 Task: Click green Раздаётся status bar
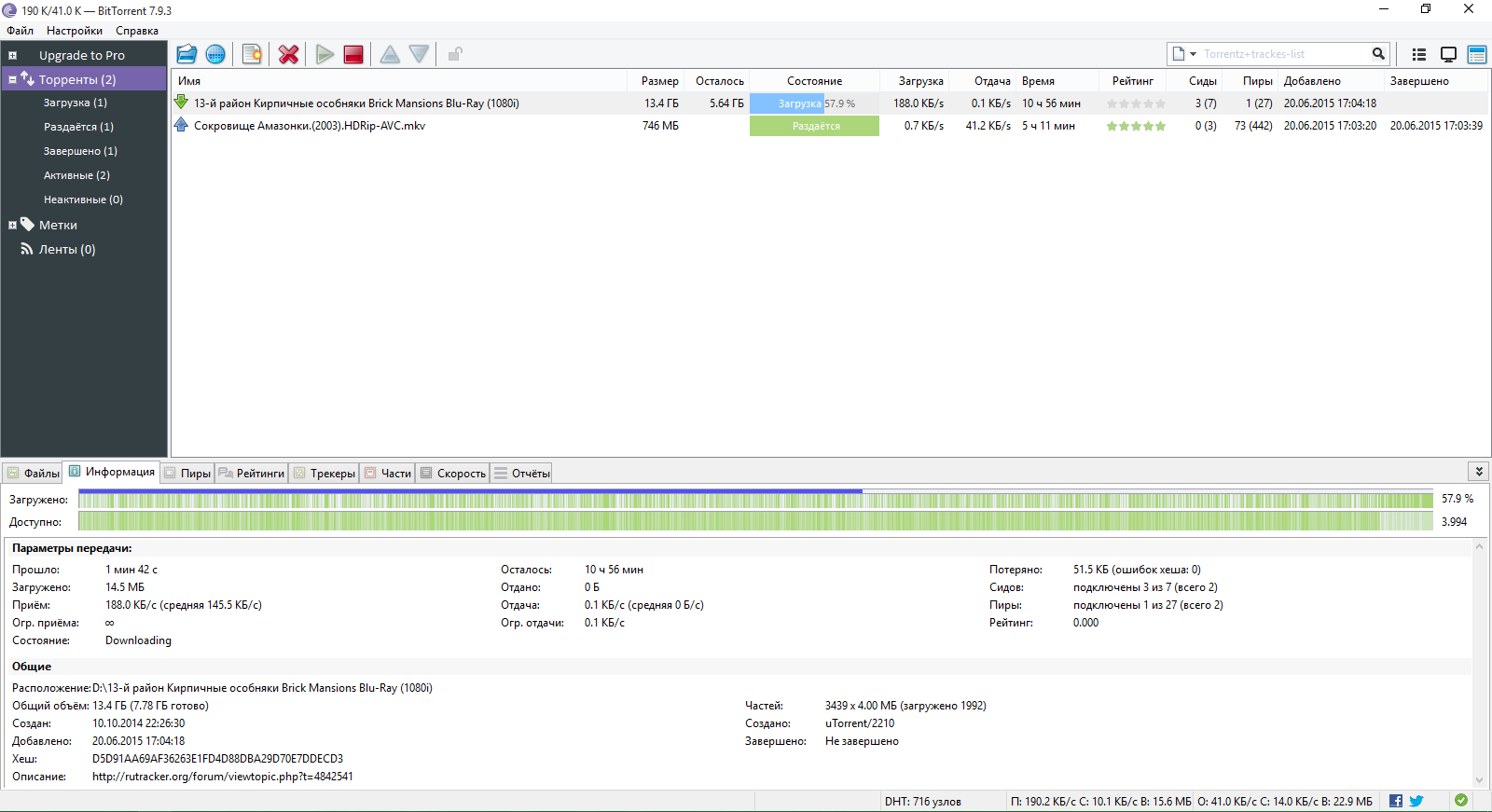pyautogui.click(x=814, y=126)
